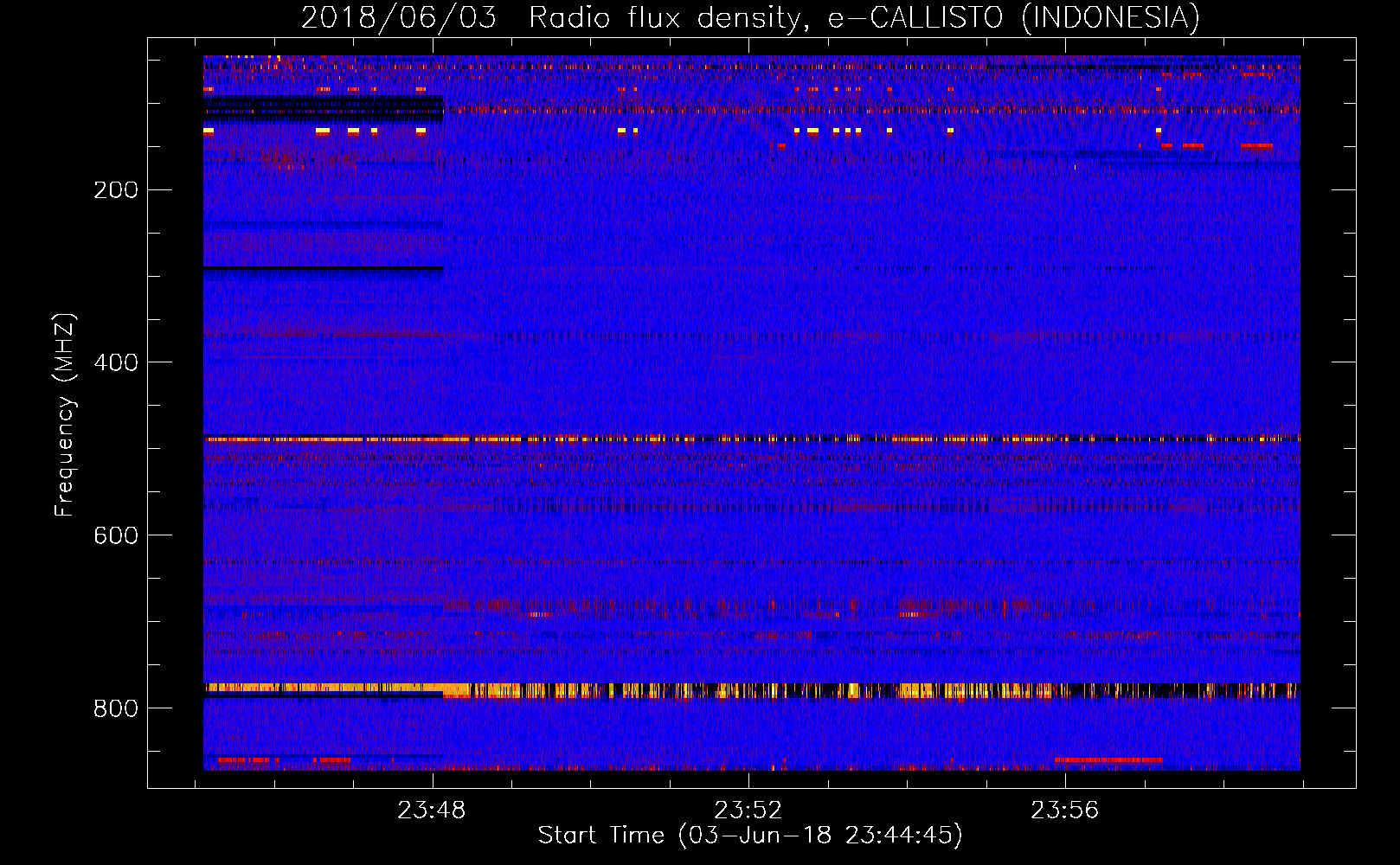Click the 400 frequency tick label
The width and height of the screenshot is (1400, 865).
(x=116, y=362)
